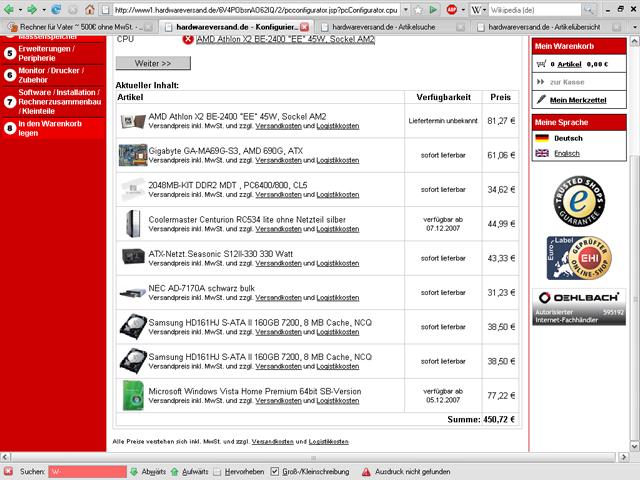Click the Coolermaster Centurion case thumbnail
Screen dimensions: 640x480
click(x=133, y=224)
